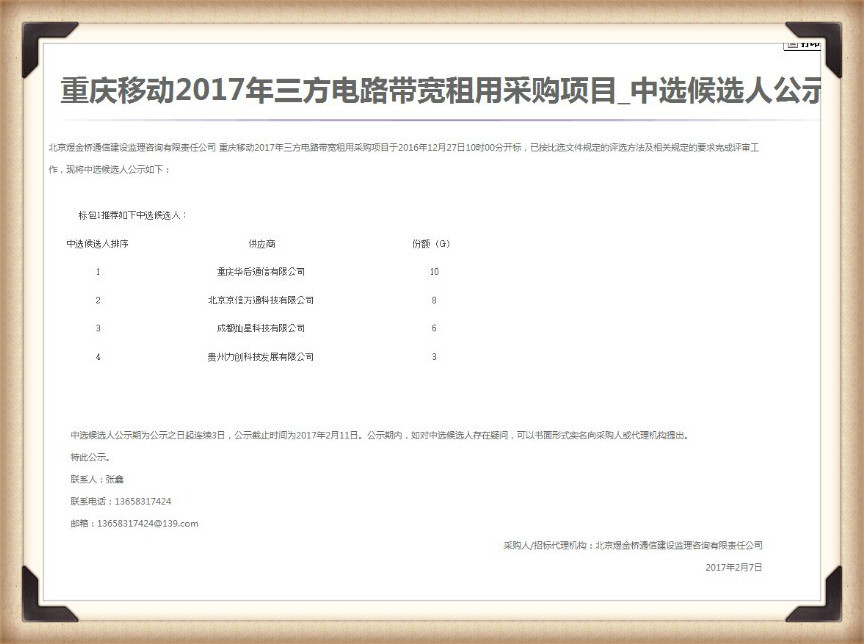Viewport: 864px width, 644px height.
Task: Click share value 6 for the 成都 supplier
Action: 434,328
